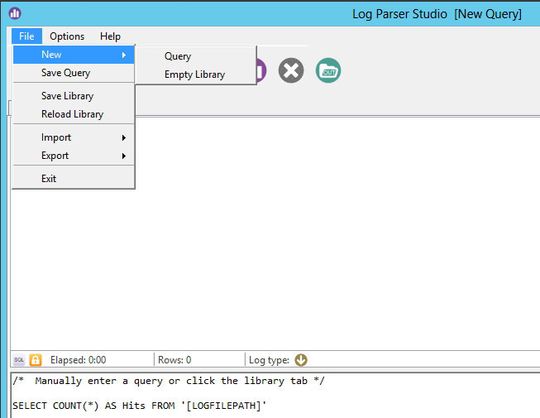Screen dimensions: 540x418
Task: Open the Help menu
Action: 110,36
